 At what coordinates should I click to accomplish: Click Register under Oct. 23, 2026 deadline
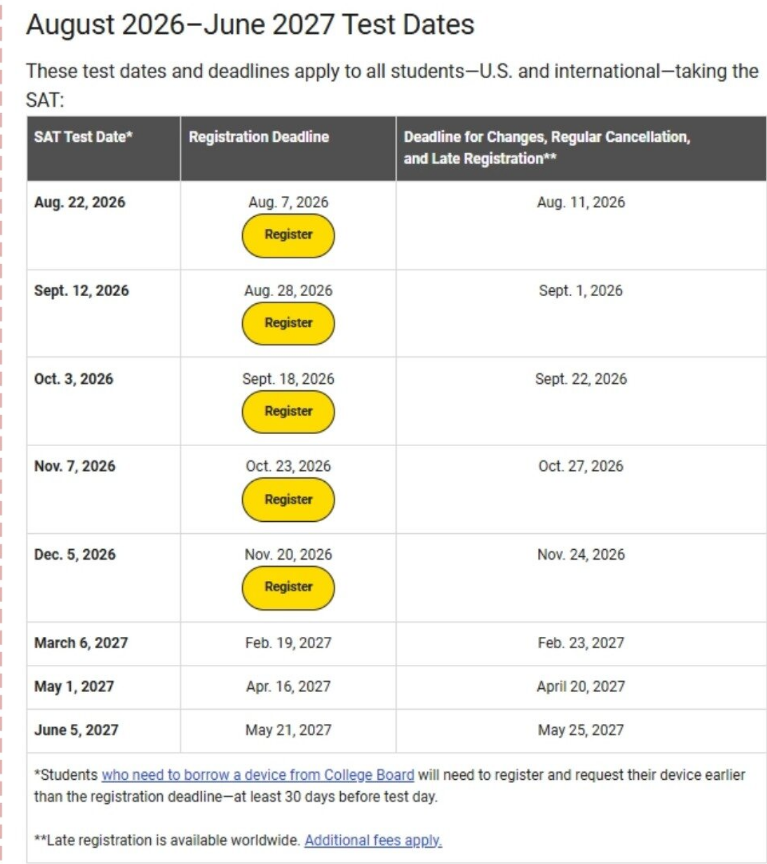[288, 500]
